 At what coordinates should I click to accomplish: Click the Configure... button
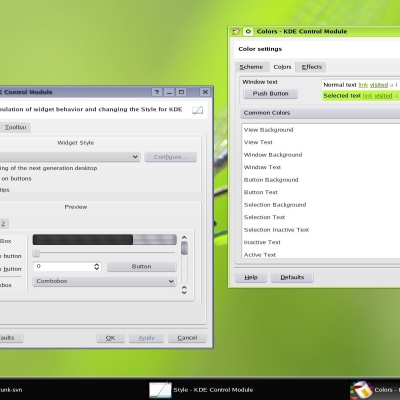point(171,157)
